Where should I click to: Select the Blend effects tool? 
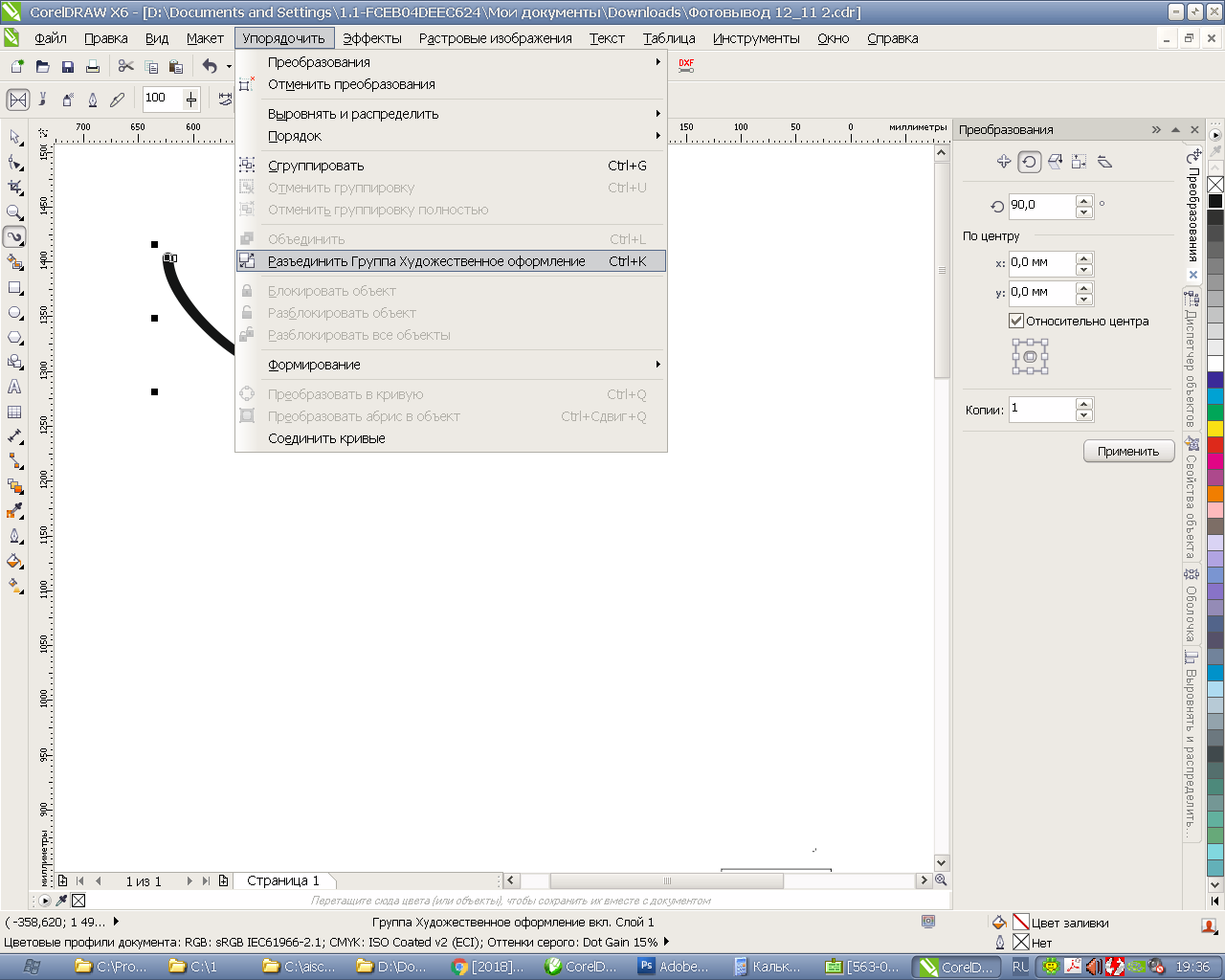[14, 486]
